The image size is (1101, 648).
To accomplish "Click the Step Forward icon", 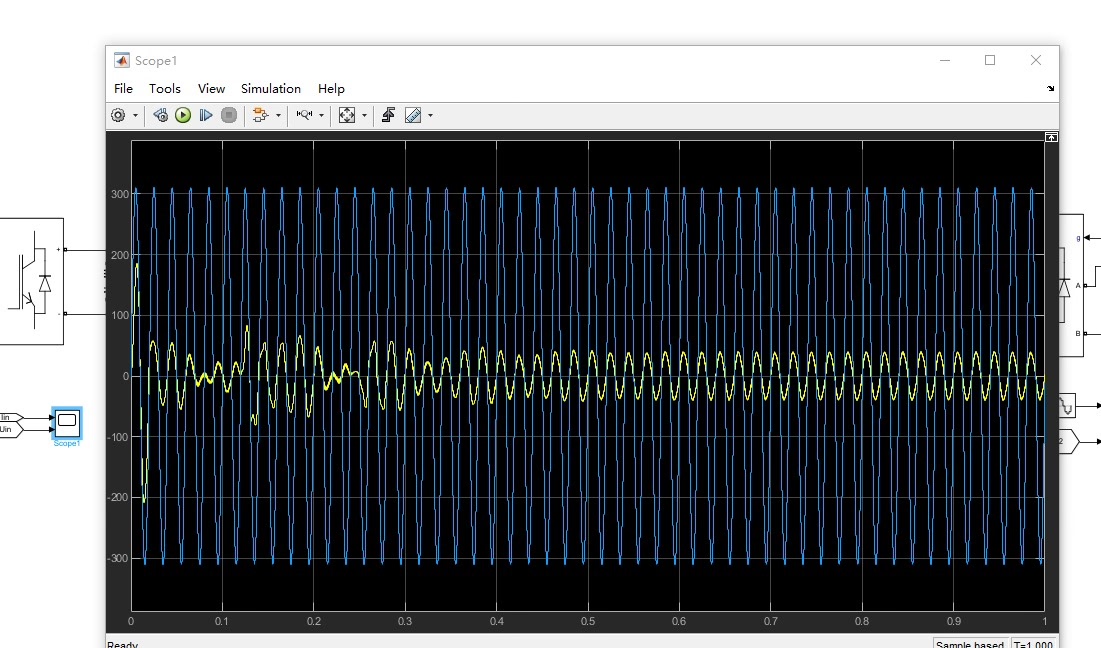I will pyautogui.click(x=206, y=115).
